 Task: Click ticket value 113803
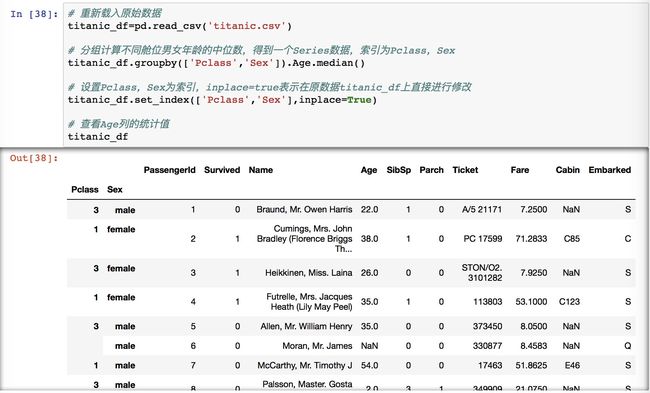pyautogui.click(x=488, y=302)
